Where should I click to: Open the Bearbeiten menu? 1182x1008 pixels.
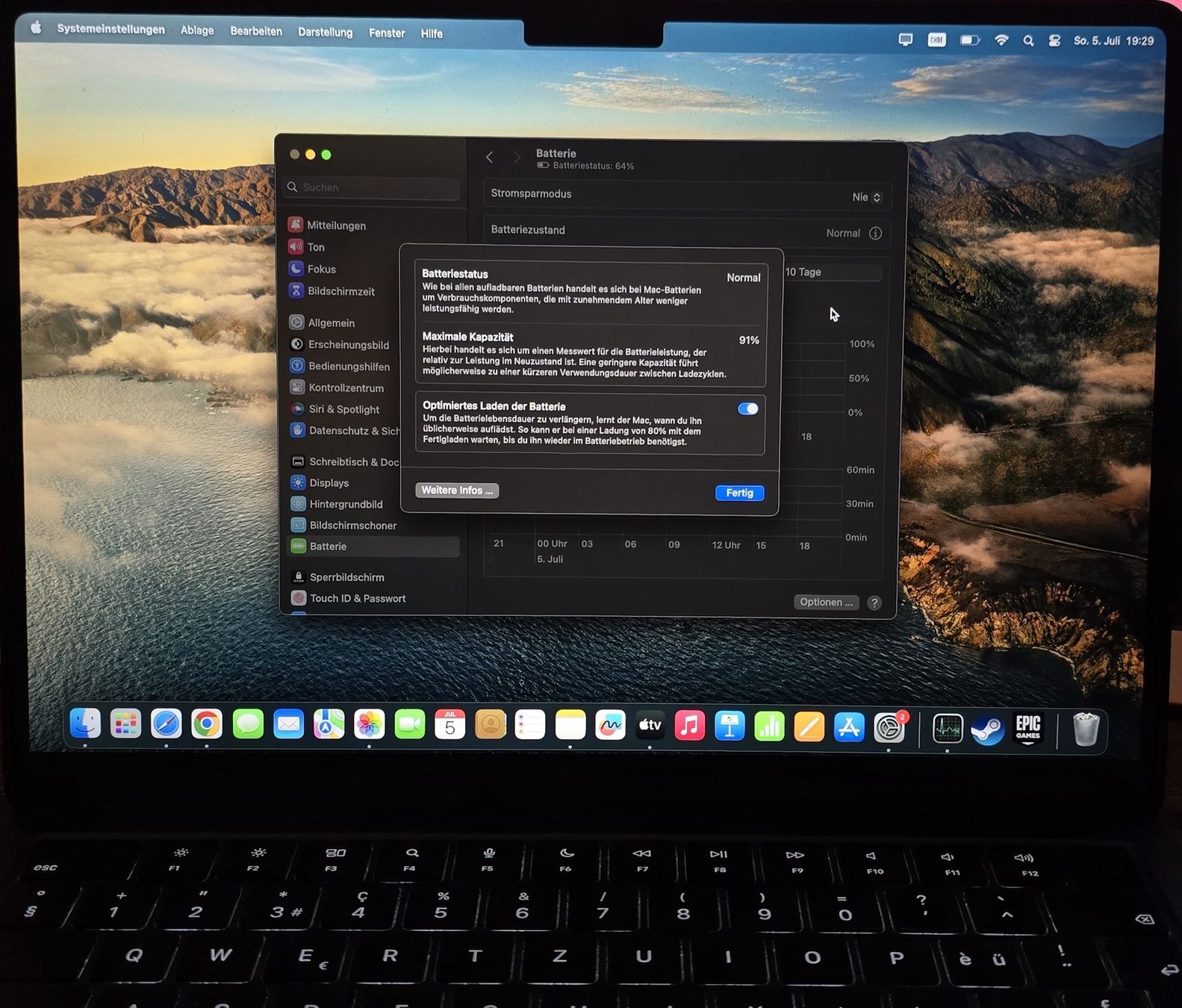coord(256,31)
